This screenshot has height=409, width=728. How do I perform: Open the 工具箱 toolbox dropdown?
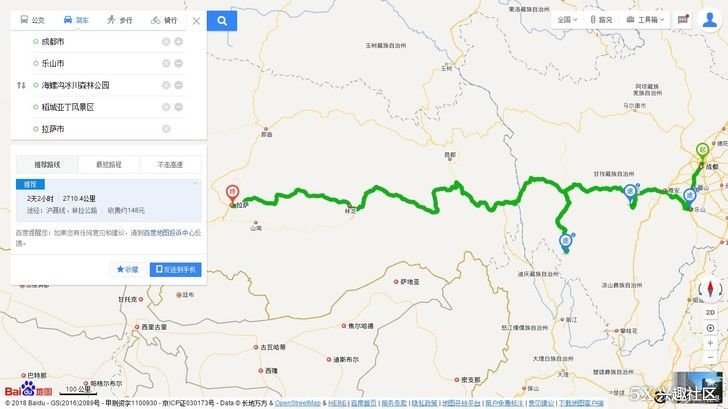(645, 19)
